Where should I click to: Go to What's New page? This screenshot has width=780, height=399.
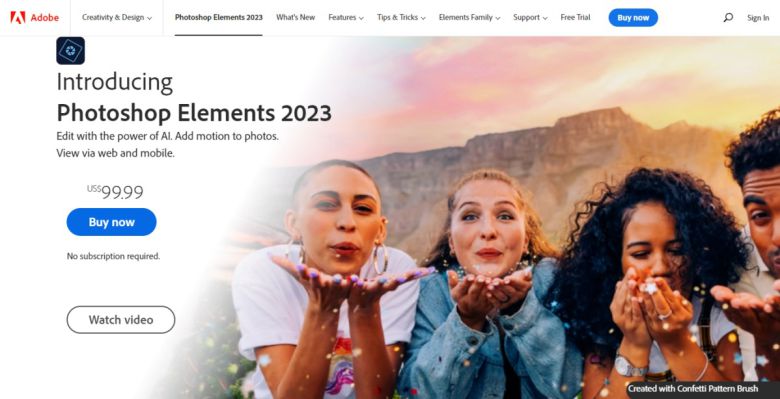(295, 17)
